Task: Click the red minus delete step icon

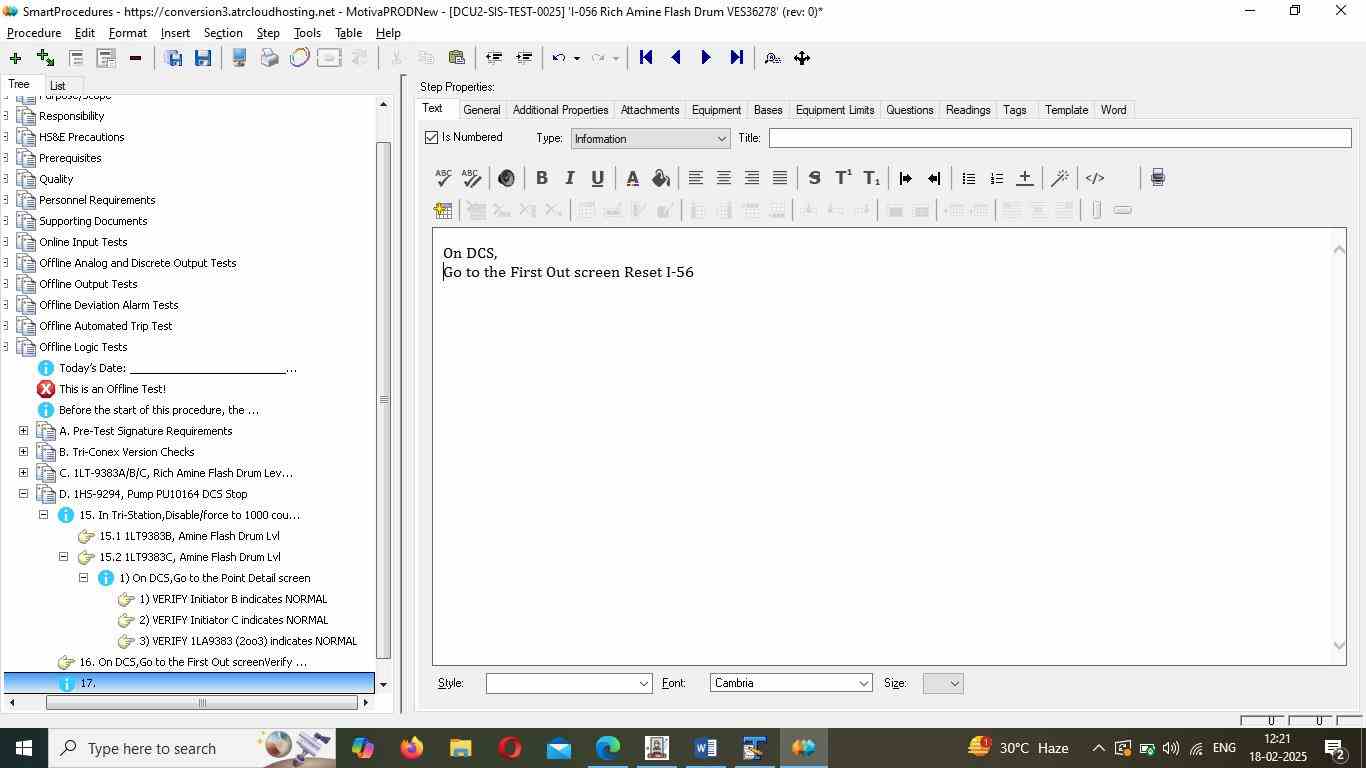Action: (x=135, y=58)
